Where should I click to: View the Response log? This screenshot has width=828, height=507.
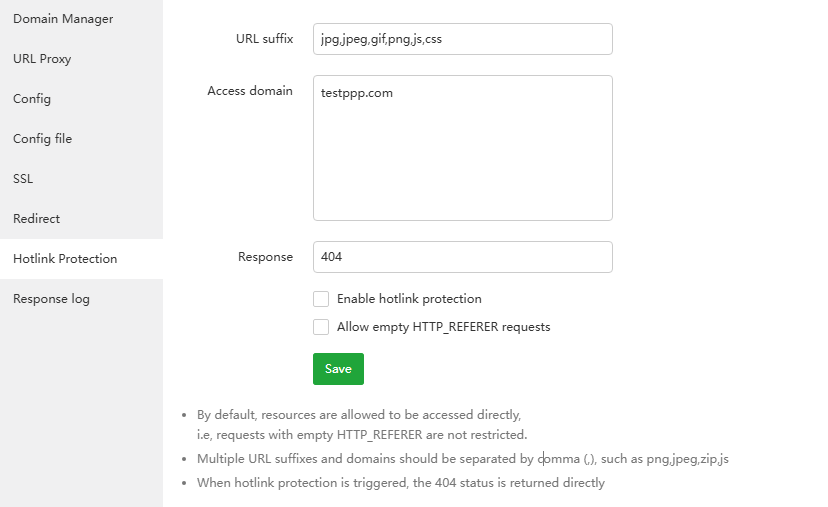click(x=51, y=299)
